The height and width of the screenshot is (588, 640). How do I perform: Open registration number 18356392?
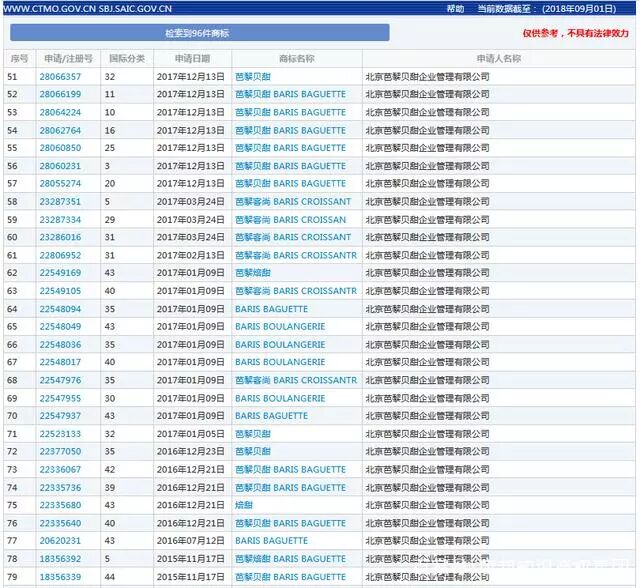[x=60, y=559]
